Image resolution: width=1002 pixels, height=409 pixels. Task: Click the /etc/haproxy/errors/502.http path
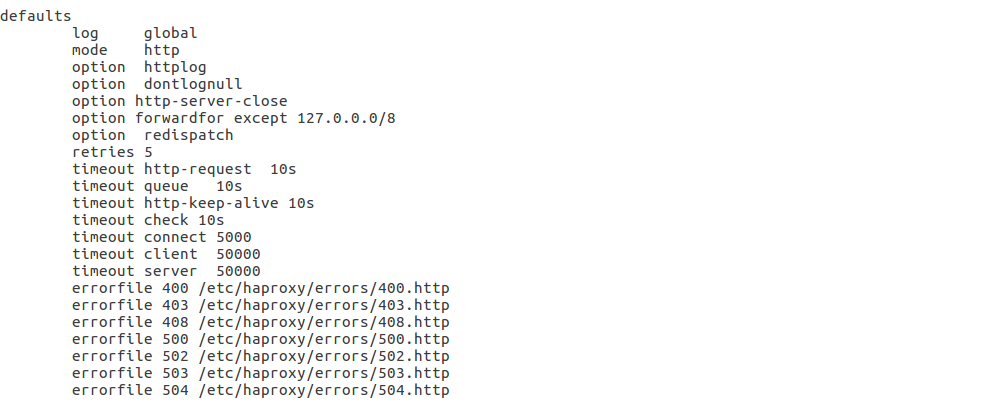(x=323, y=356)
